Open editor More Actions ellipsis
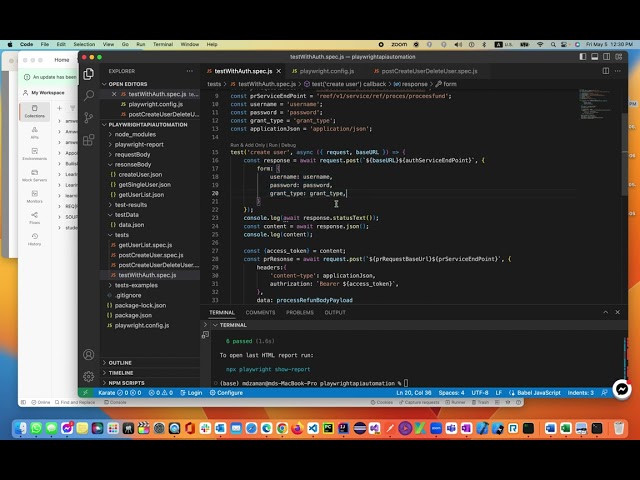 (x=618, y=71)
